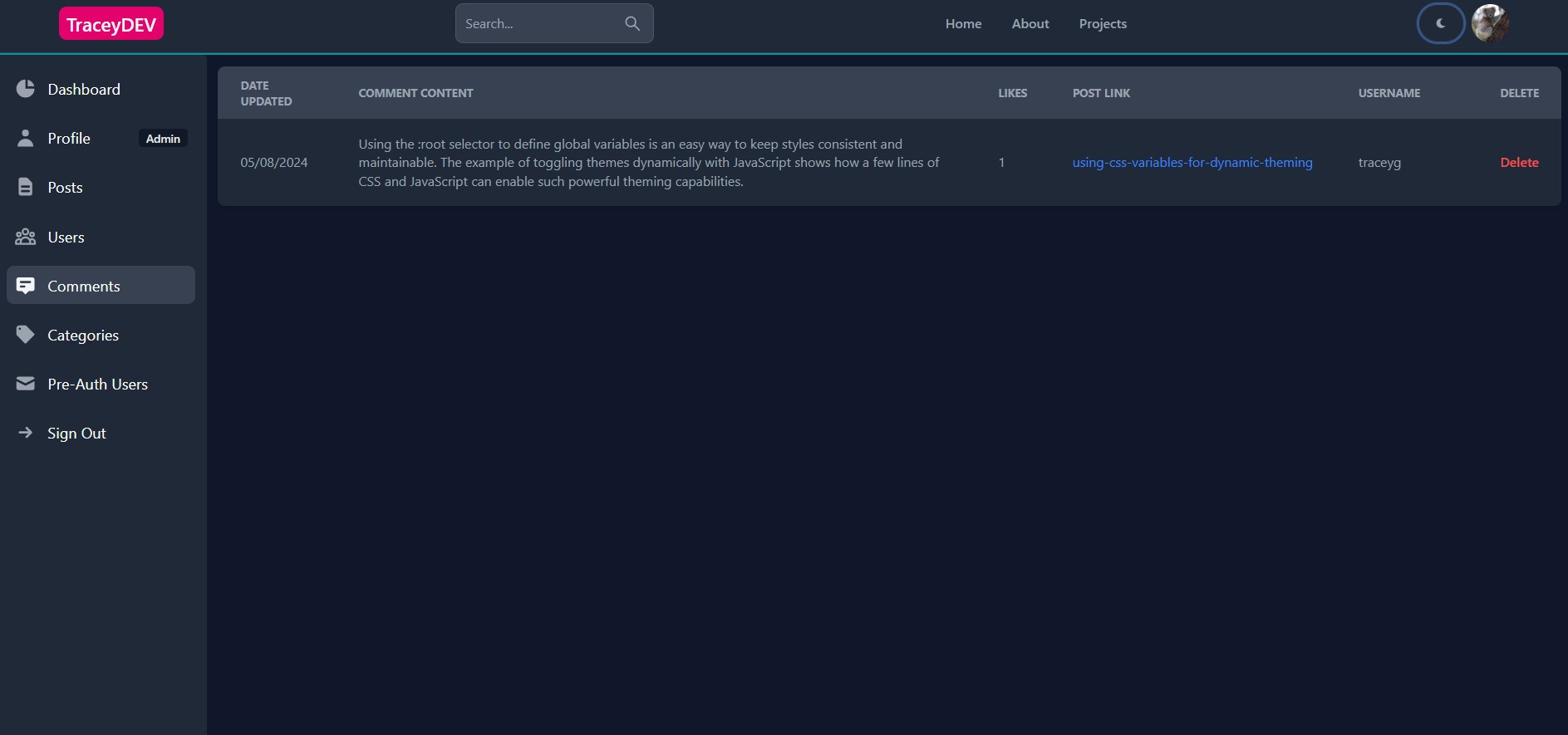This screenshot has width=1568, height=735.
Task: Click the Dashboard pie chart icon
Action: tap(26, 89)
